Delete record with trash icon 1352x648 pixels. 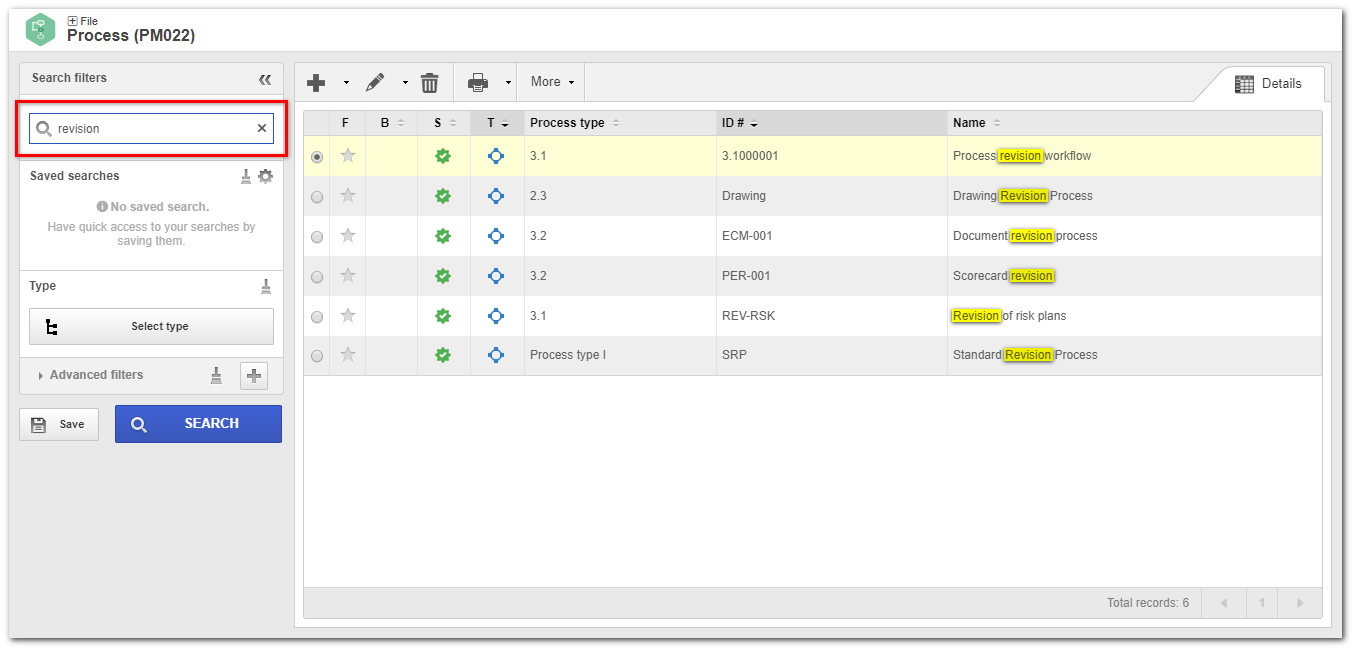(430, 82)
